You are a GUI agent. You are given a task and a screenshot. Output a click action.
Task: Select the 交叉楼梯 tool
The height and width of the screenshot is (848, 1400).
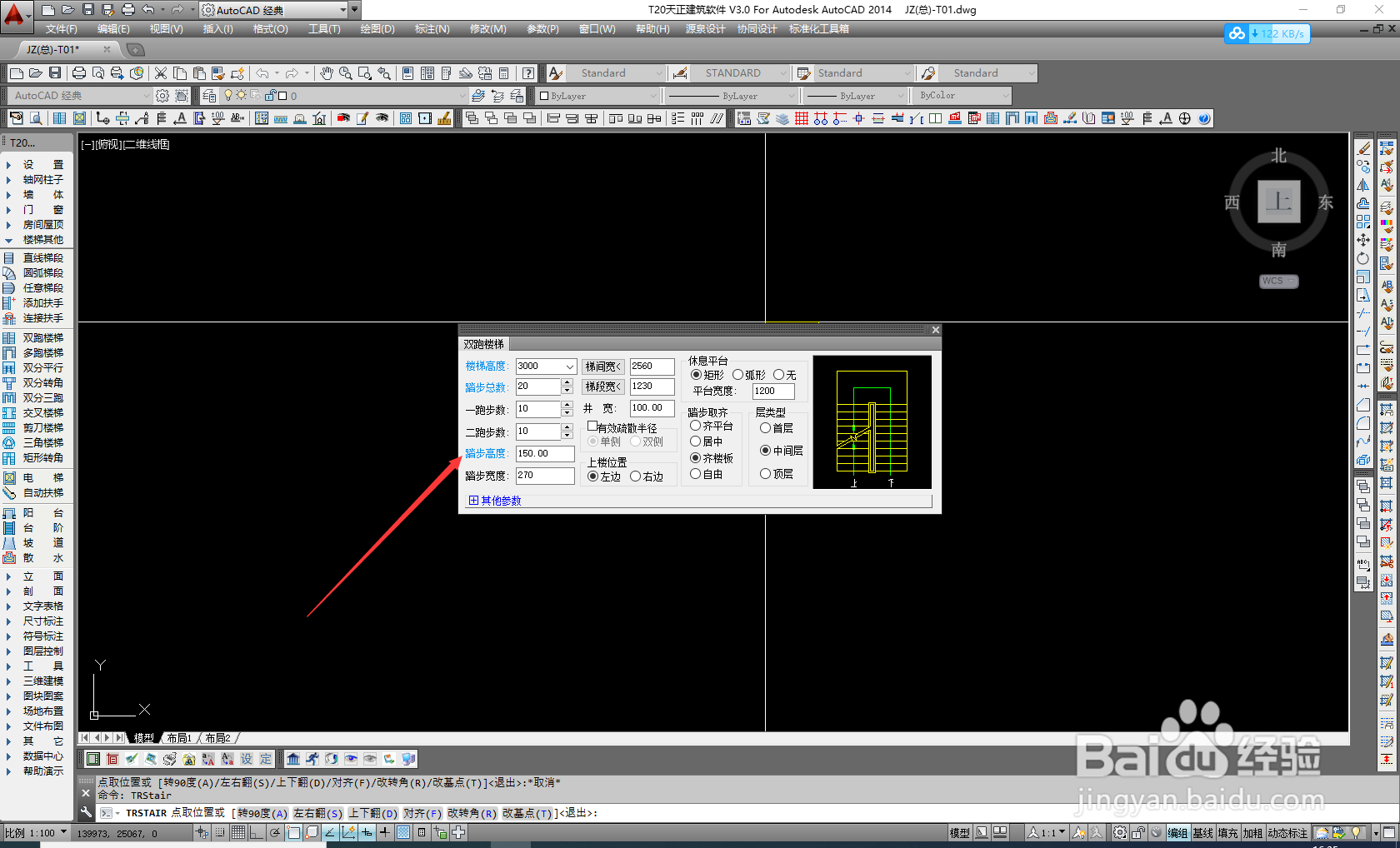[34, 413]
